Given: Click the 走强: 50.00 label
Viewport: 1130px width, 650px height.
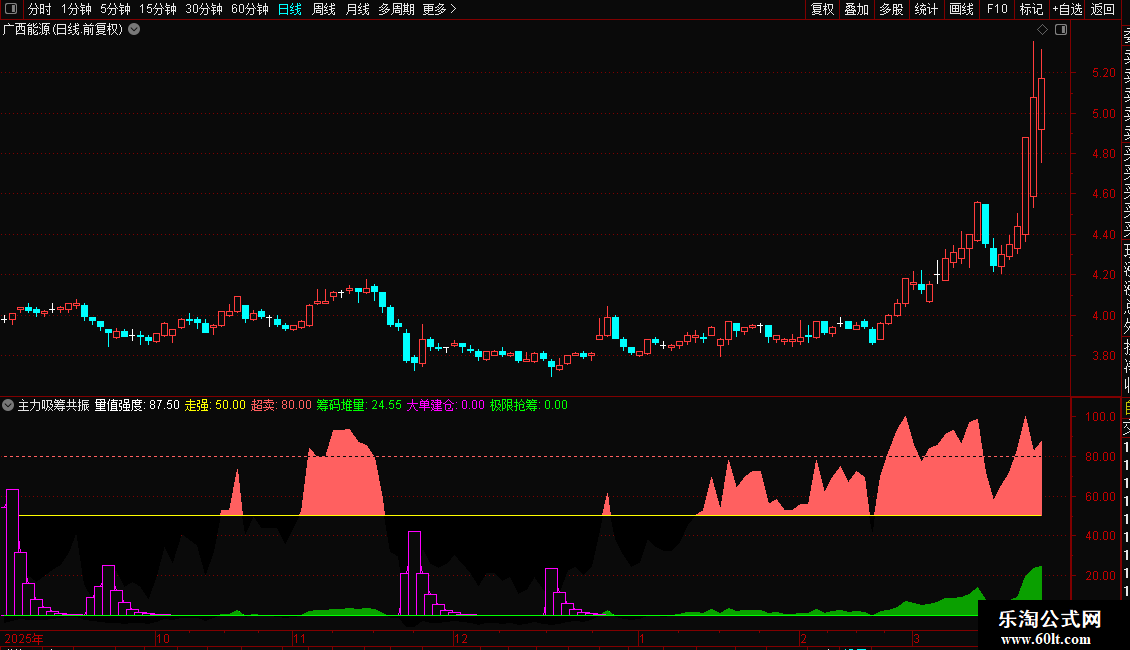Looking at the screenshot, I should pyautogui.click(x=215, y=405).
